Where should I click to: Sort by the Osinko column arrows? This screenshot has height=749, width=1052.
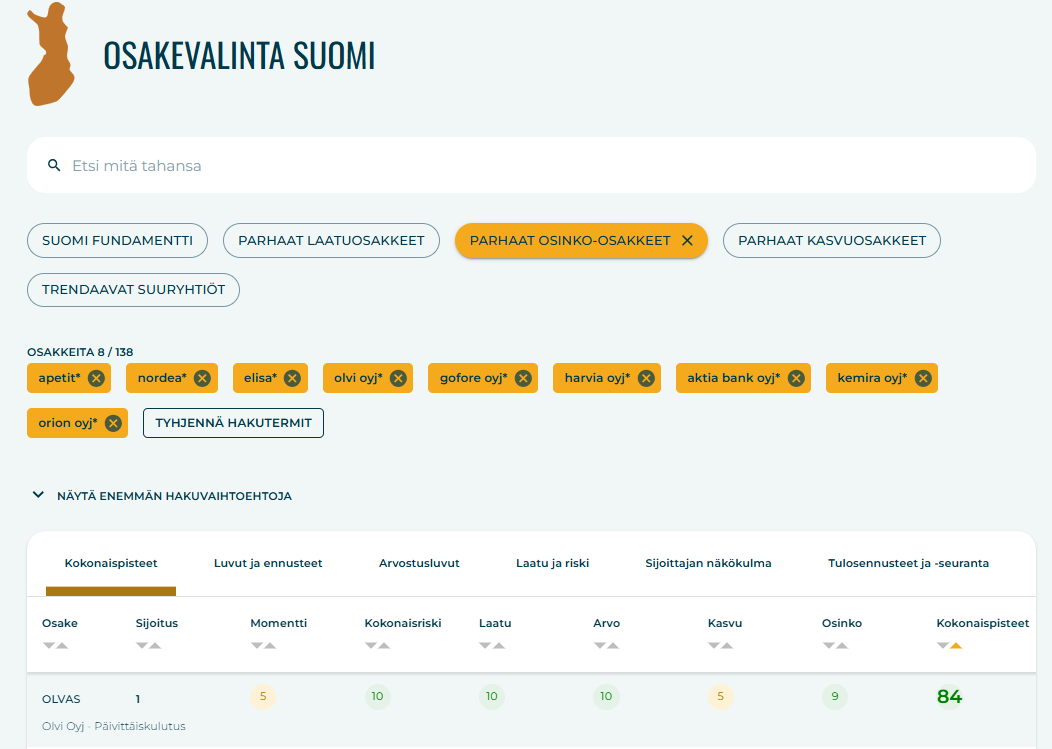835,646
